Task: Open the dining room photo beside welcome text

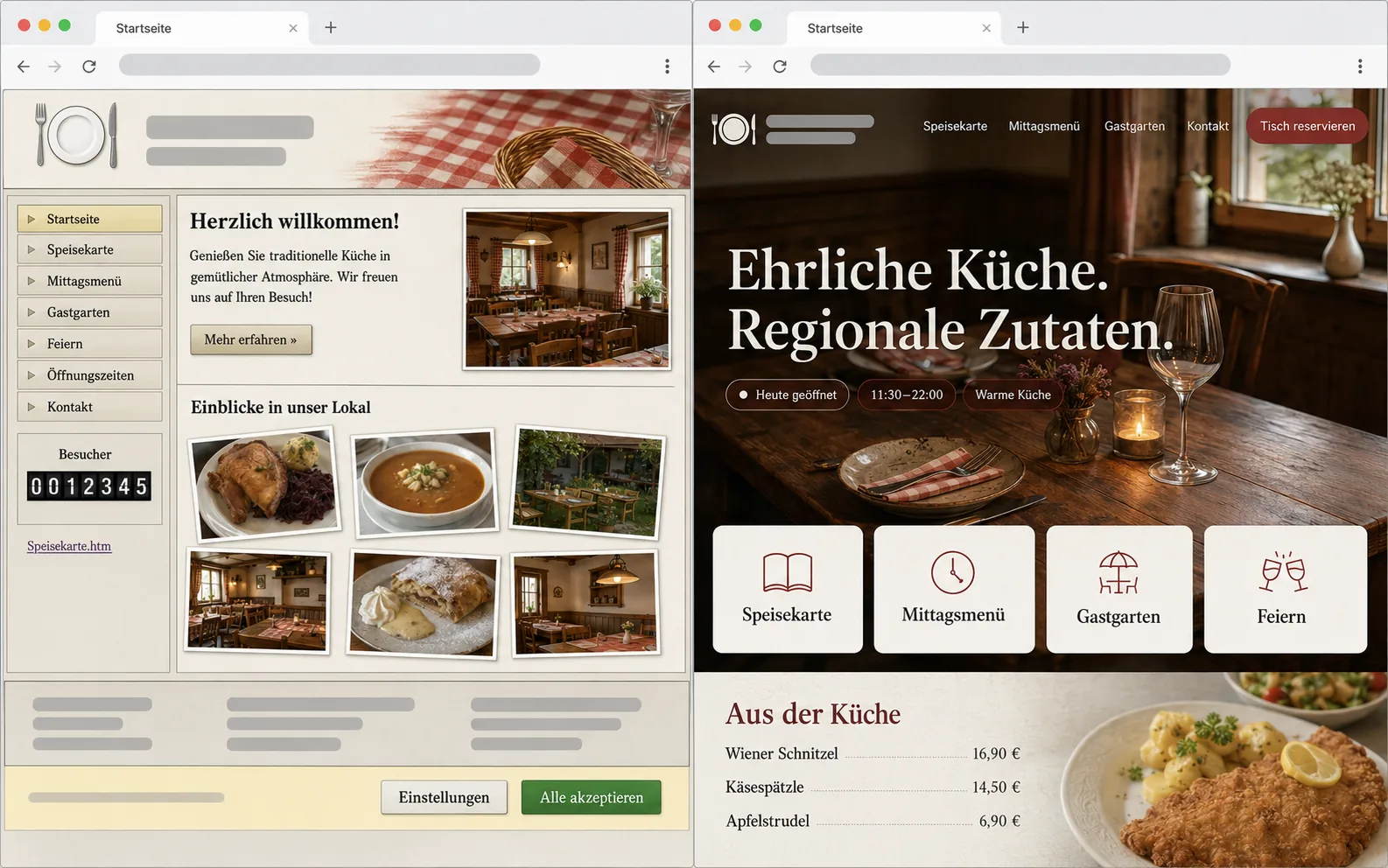Action: [567, 289]
